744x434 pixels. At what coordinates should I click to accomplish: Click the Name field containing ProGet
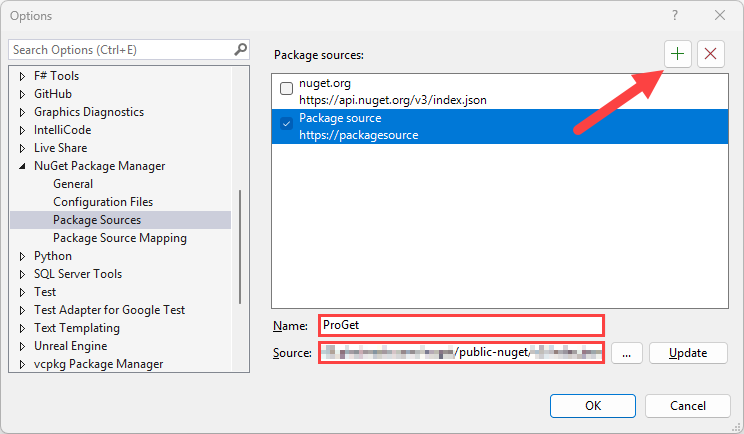pyautogui.click(x=461, y=325)
